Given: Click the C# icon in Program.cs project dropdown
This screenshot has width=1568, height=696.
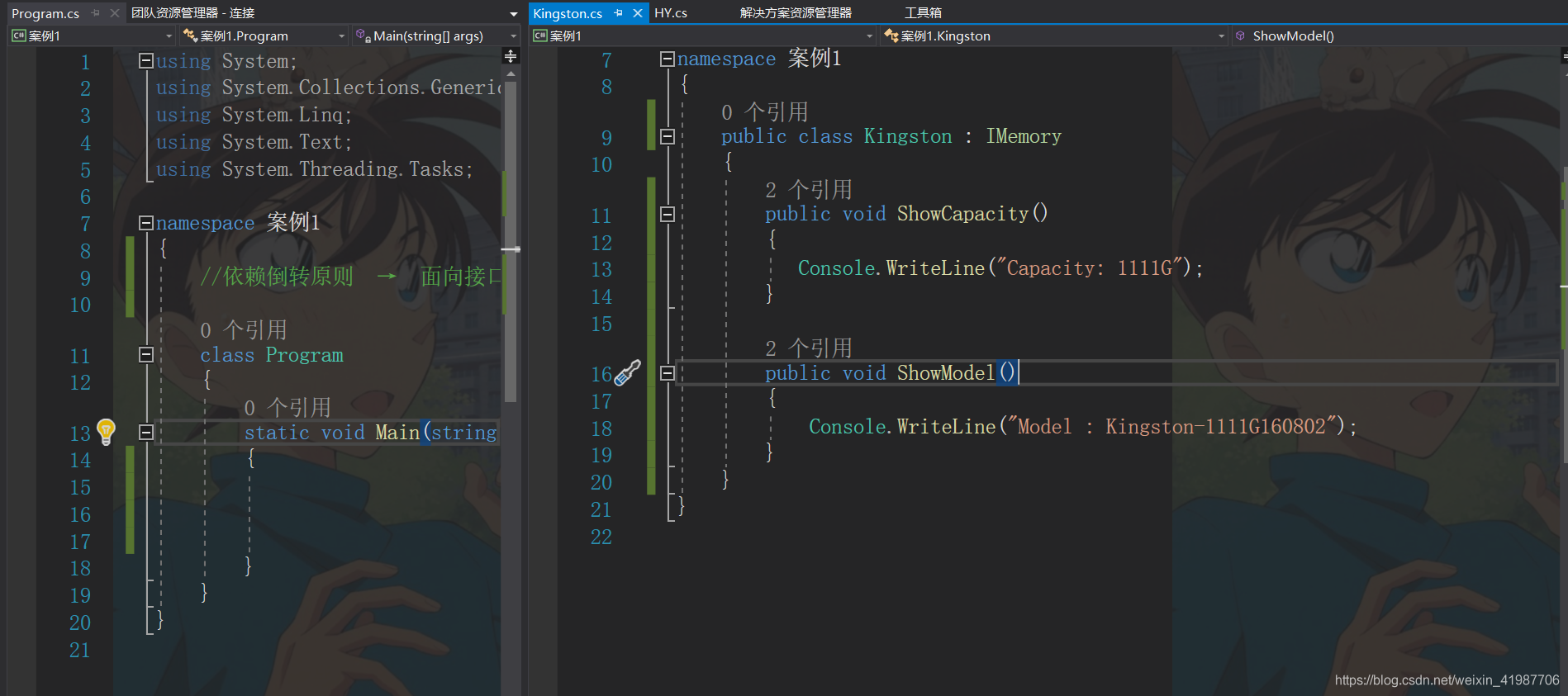Looking at the screenshot, I should click(x=19, y=36).
